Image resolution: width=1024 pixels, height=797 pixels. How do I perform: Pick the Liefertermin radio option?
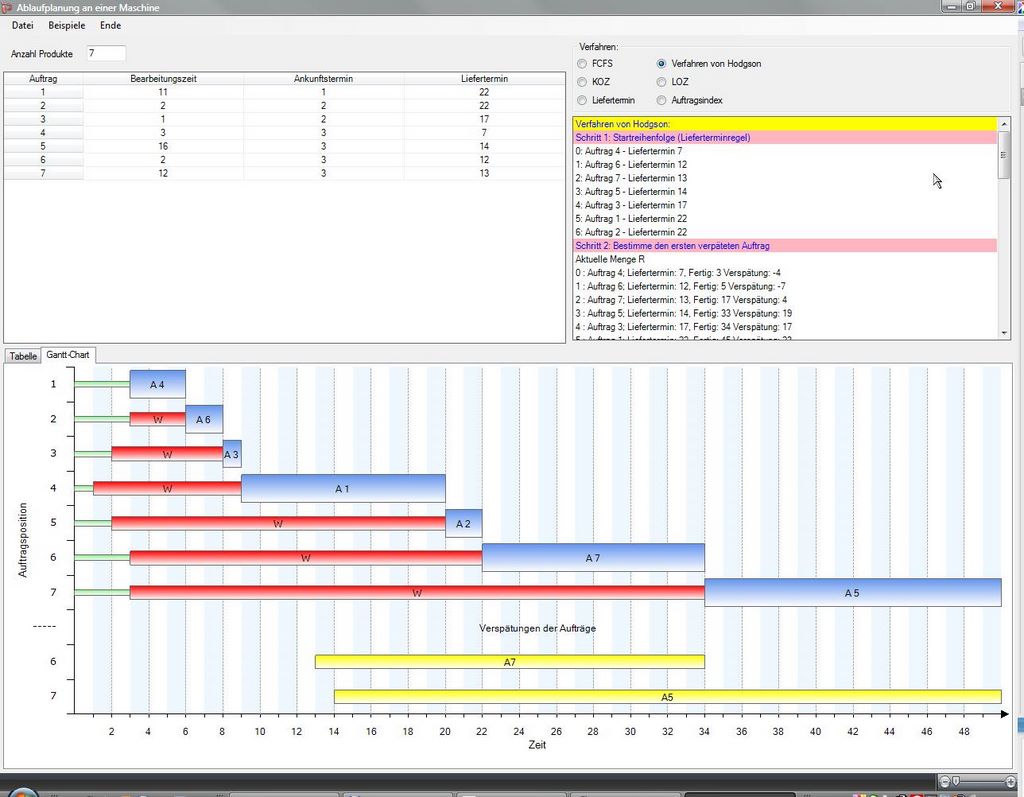(582, 100)
